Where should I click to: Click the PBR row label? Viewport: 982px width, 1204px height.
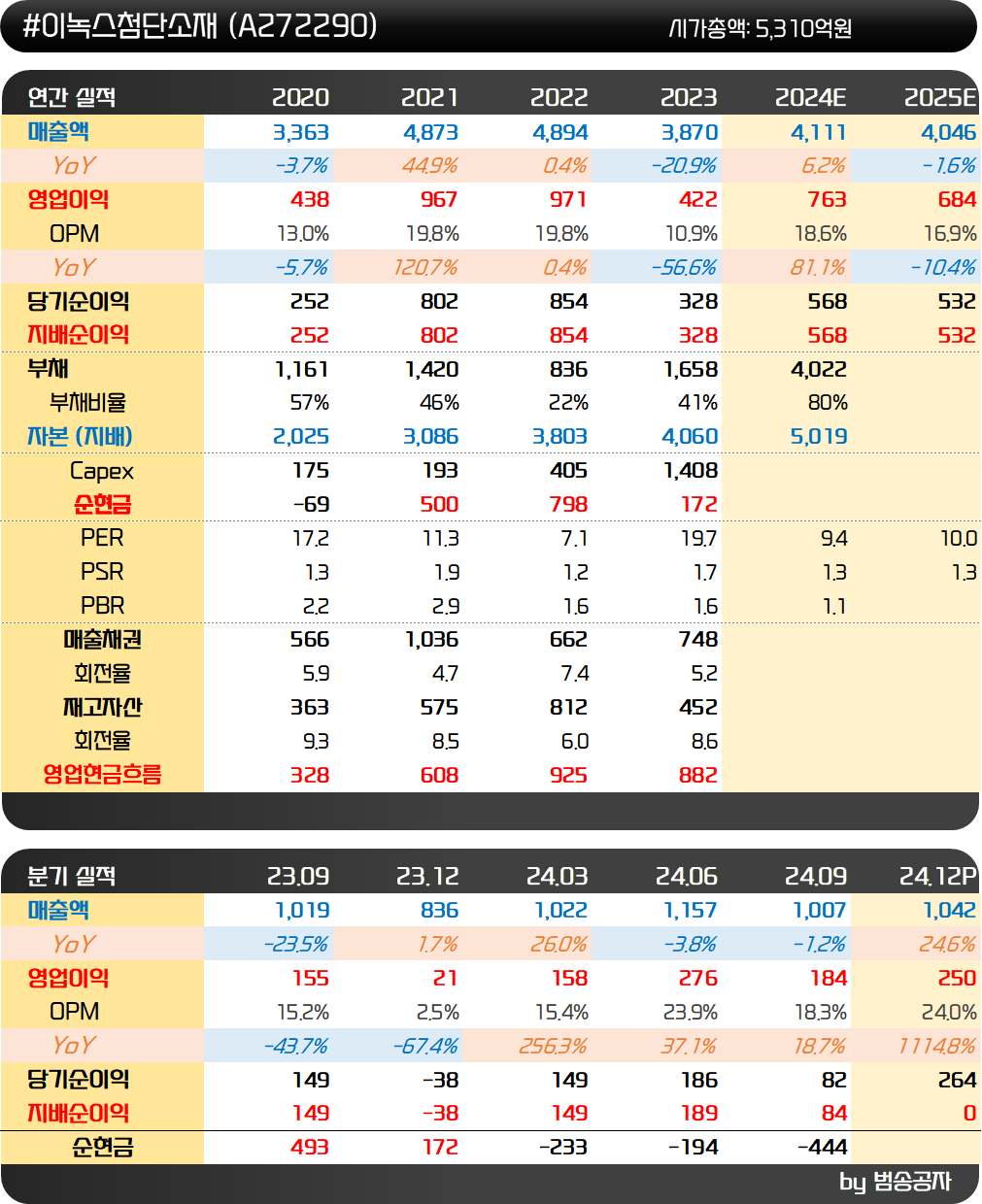(102, 606)
